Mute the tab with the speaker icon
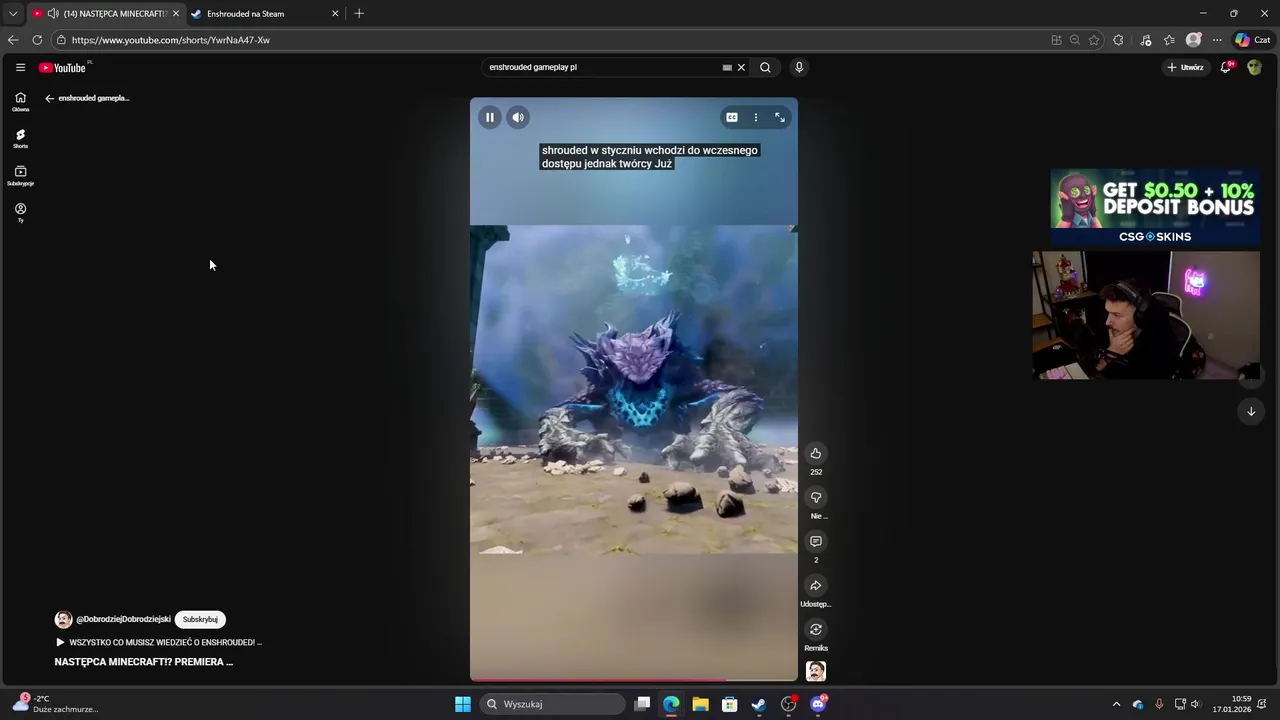The width and height of the screenshot is (1280, 720). pyautogui.click(x=52, y=14)
